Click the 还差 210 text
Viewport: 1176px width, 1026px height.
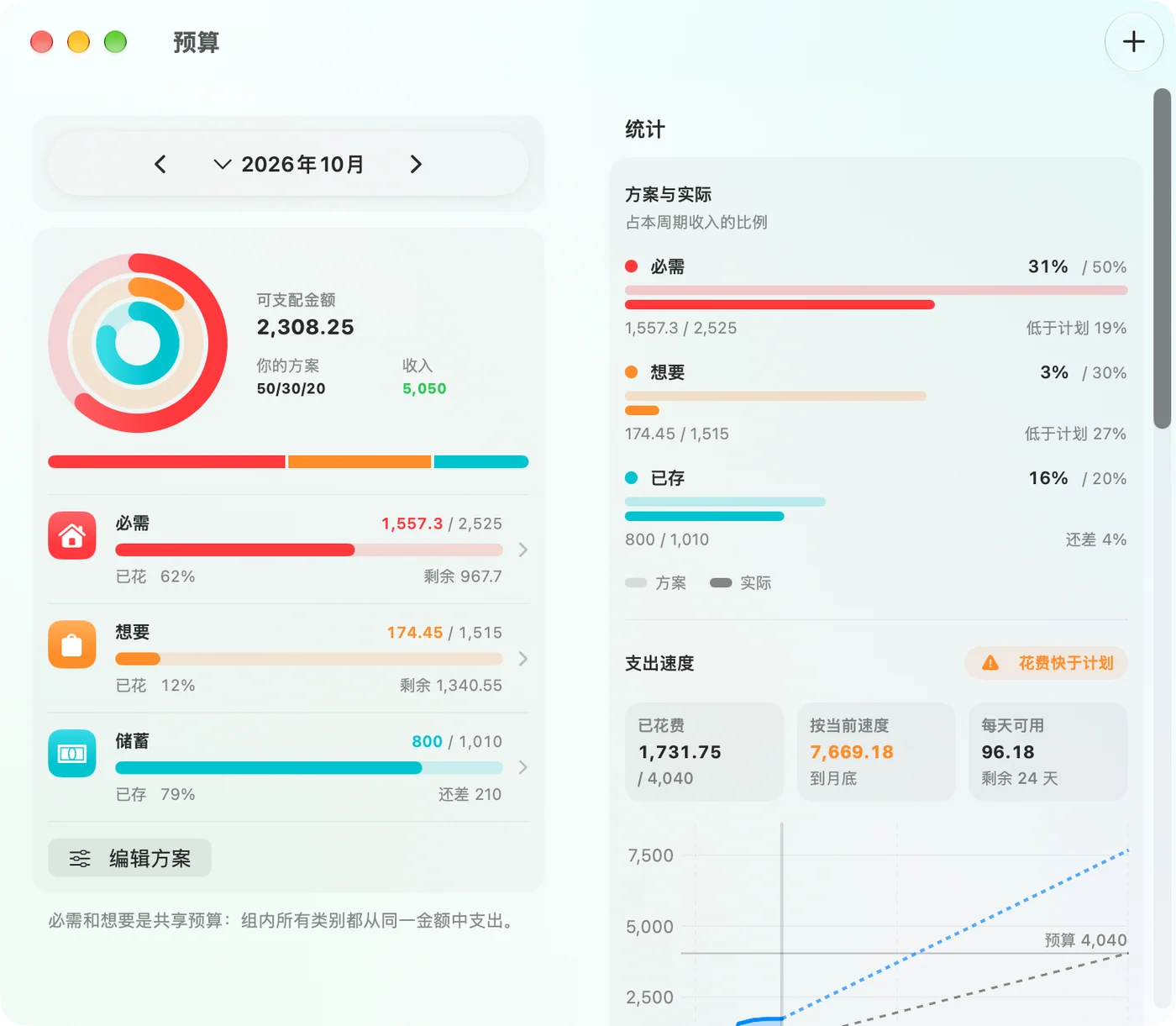(470, 794)
